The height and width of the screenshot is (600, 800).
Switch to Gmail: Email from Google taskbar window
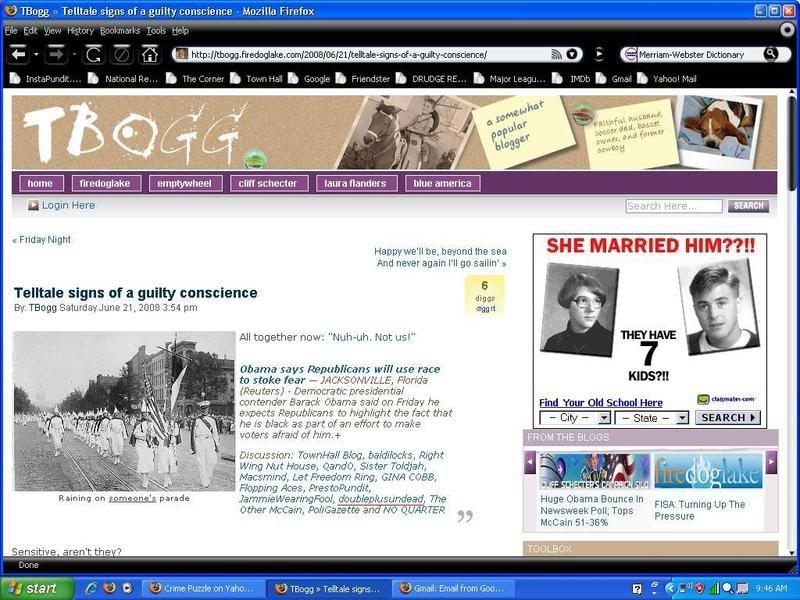point(453,588)
